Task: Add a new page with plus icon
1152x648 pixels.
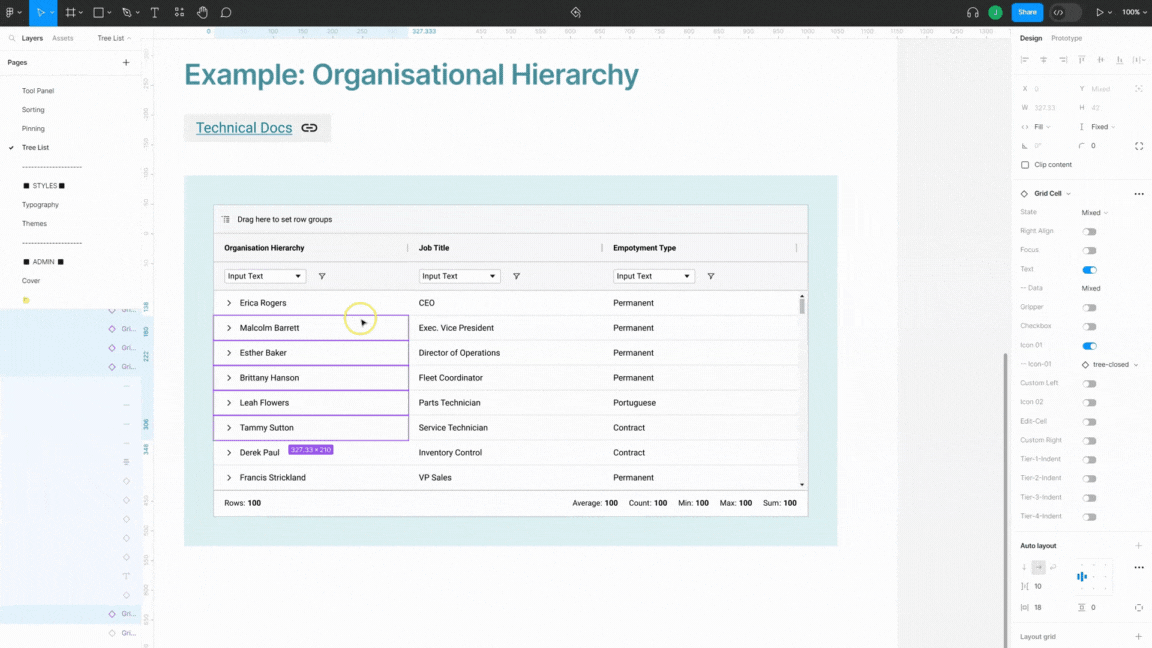Action: 126,62
